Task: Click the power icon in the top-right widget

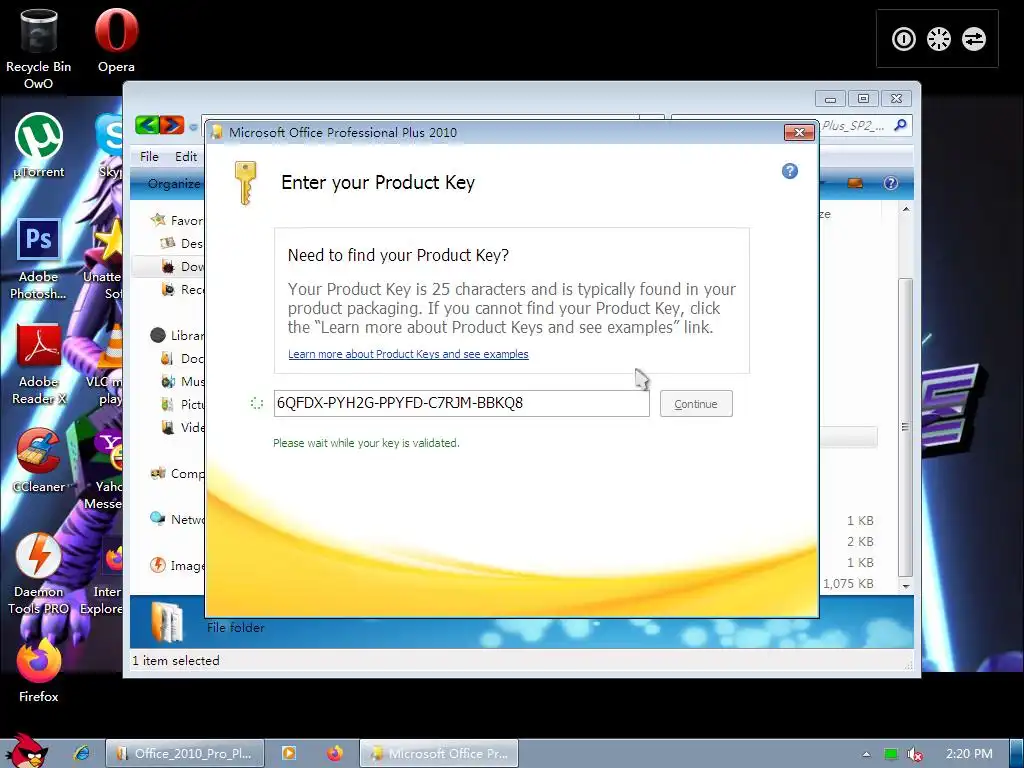Action: click(x=904, y=39)
